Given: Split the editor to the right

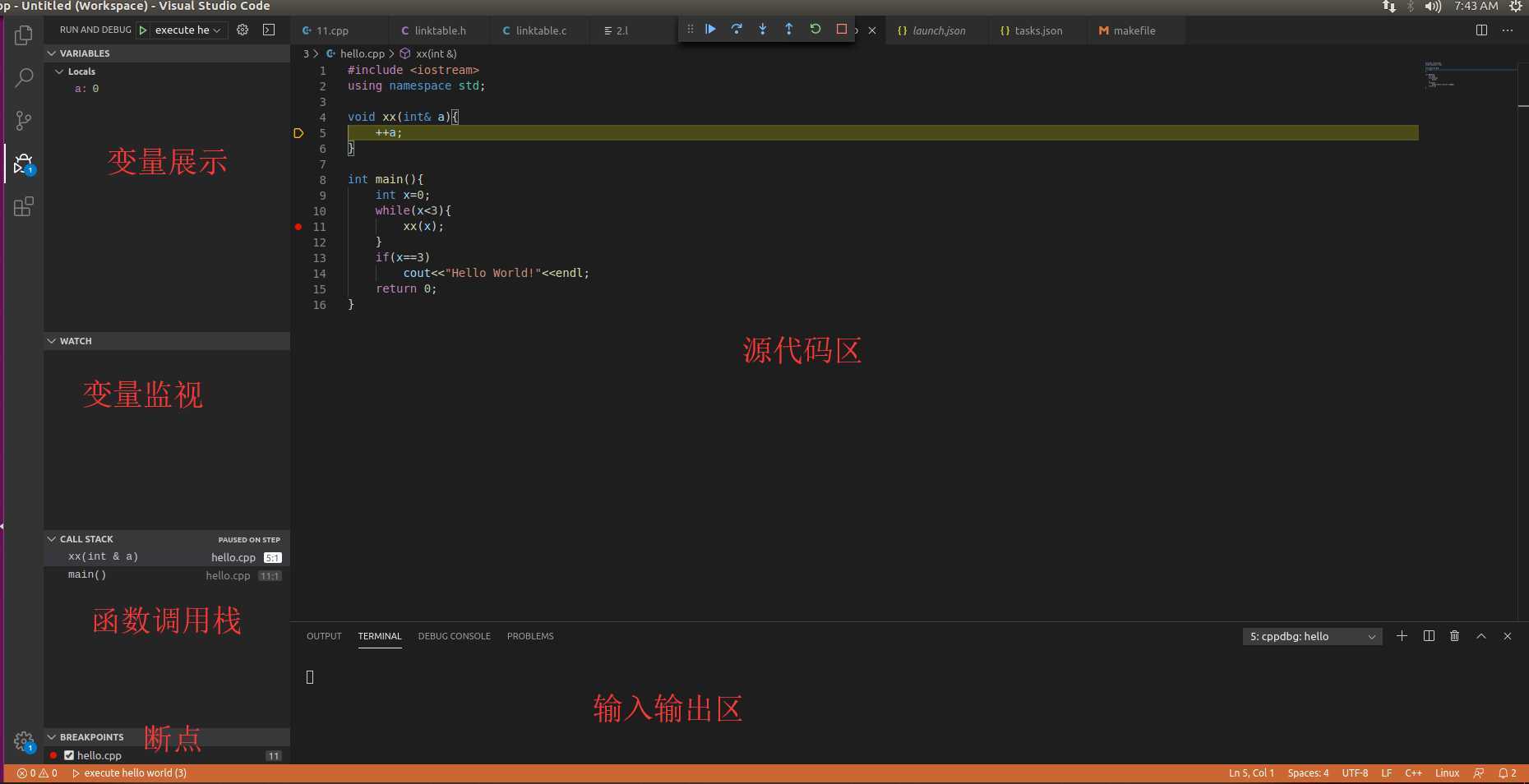Looking at the screenshot, I should coord(1481,30).
